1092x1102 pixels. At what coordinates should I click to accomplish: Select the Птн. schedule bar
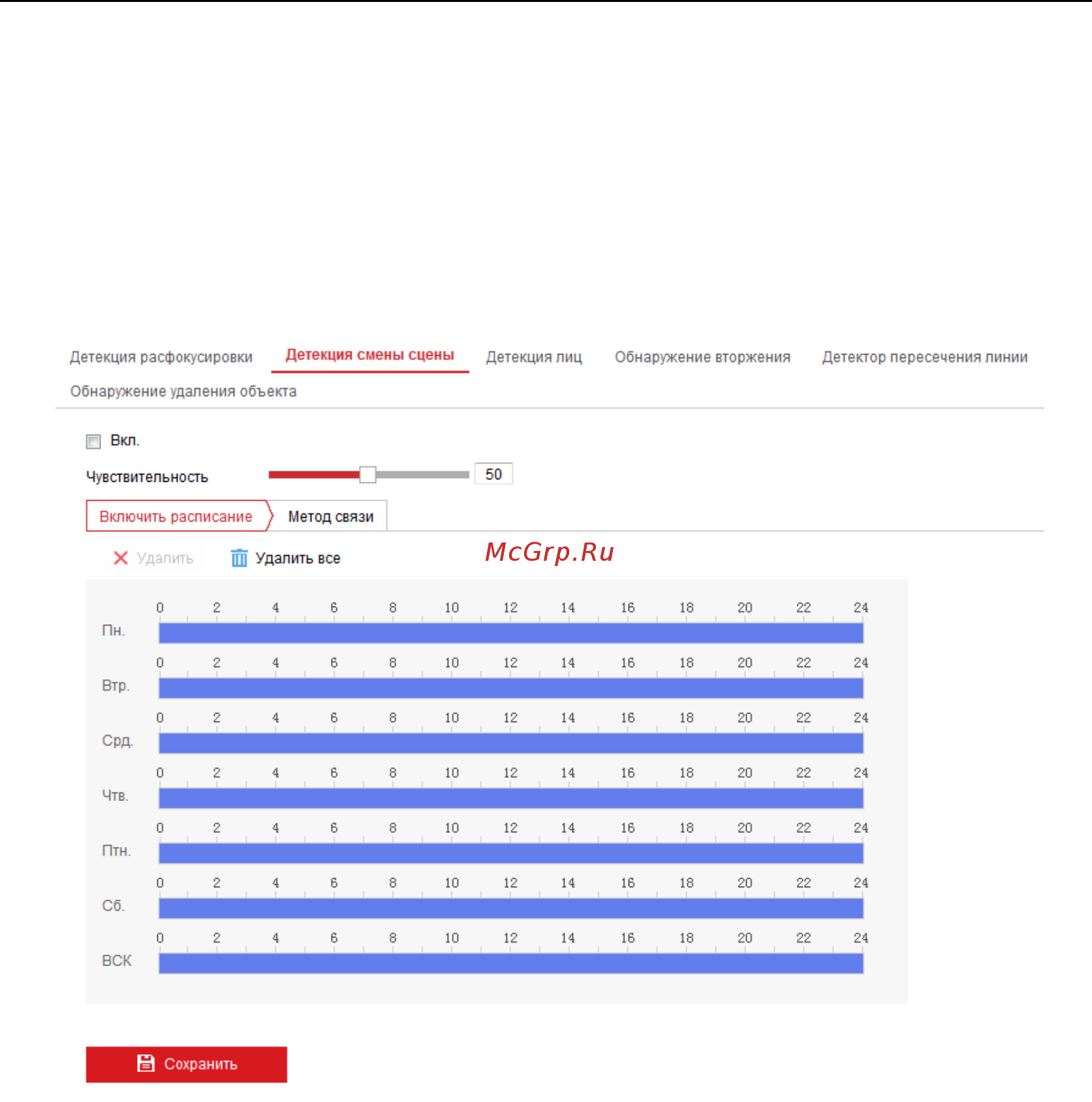point(511,853)
